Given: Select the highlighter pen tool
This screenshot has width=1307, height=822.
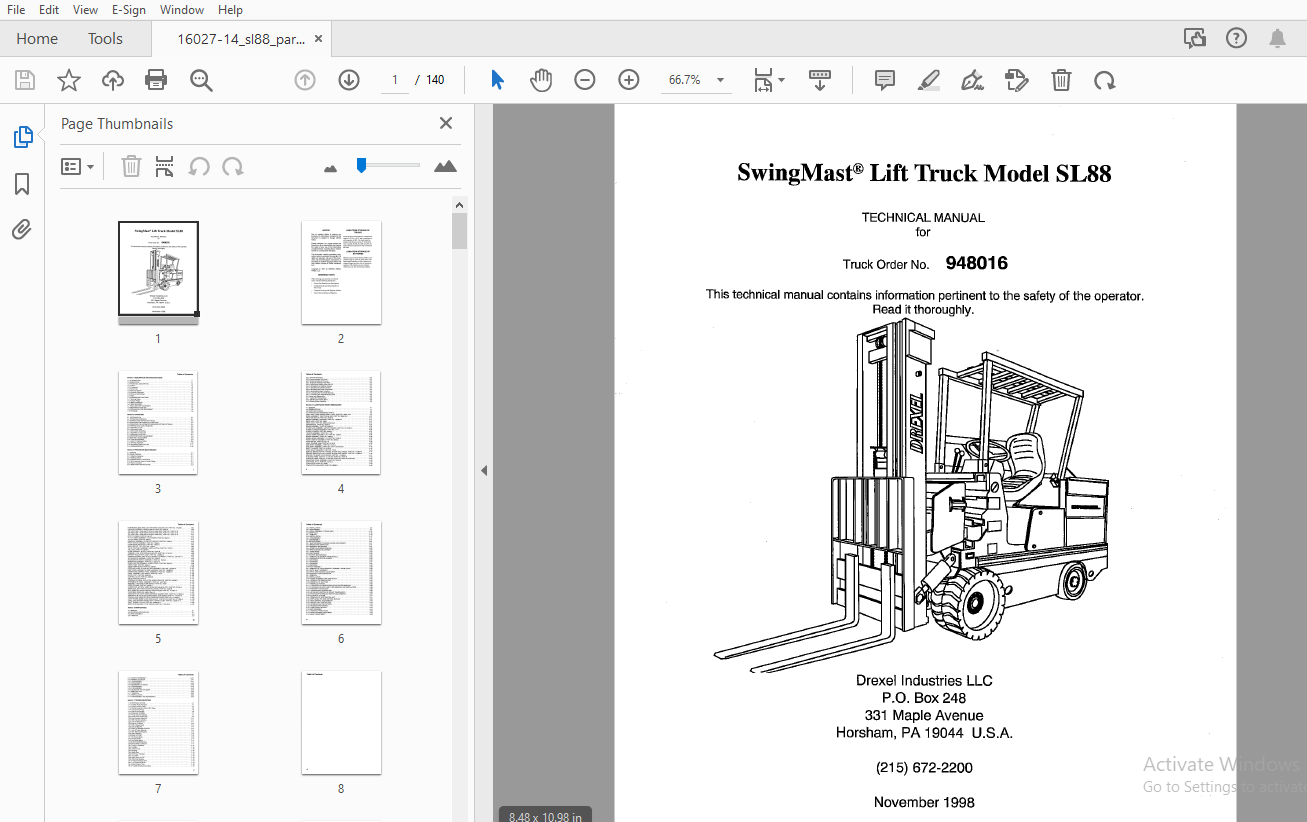Looking at the screenshot, I should [929, 80].
